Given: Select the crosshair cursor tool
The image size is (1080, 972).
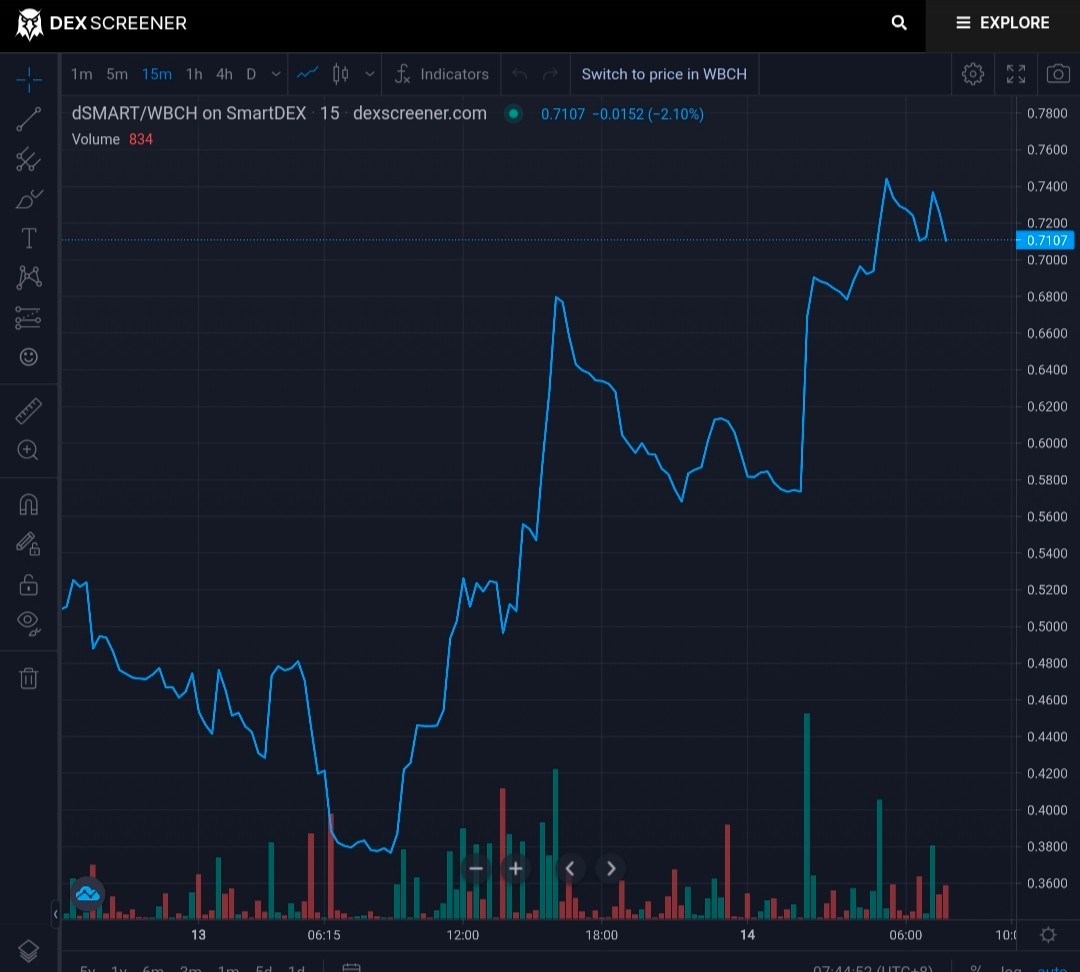Looking at the screenshot, I should (29, 80).
